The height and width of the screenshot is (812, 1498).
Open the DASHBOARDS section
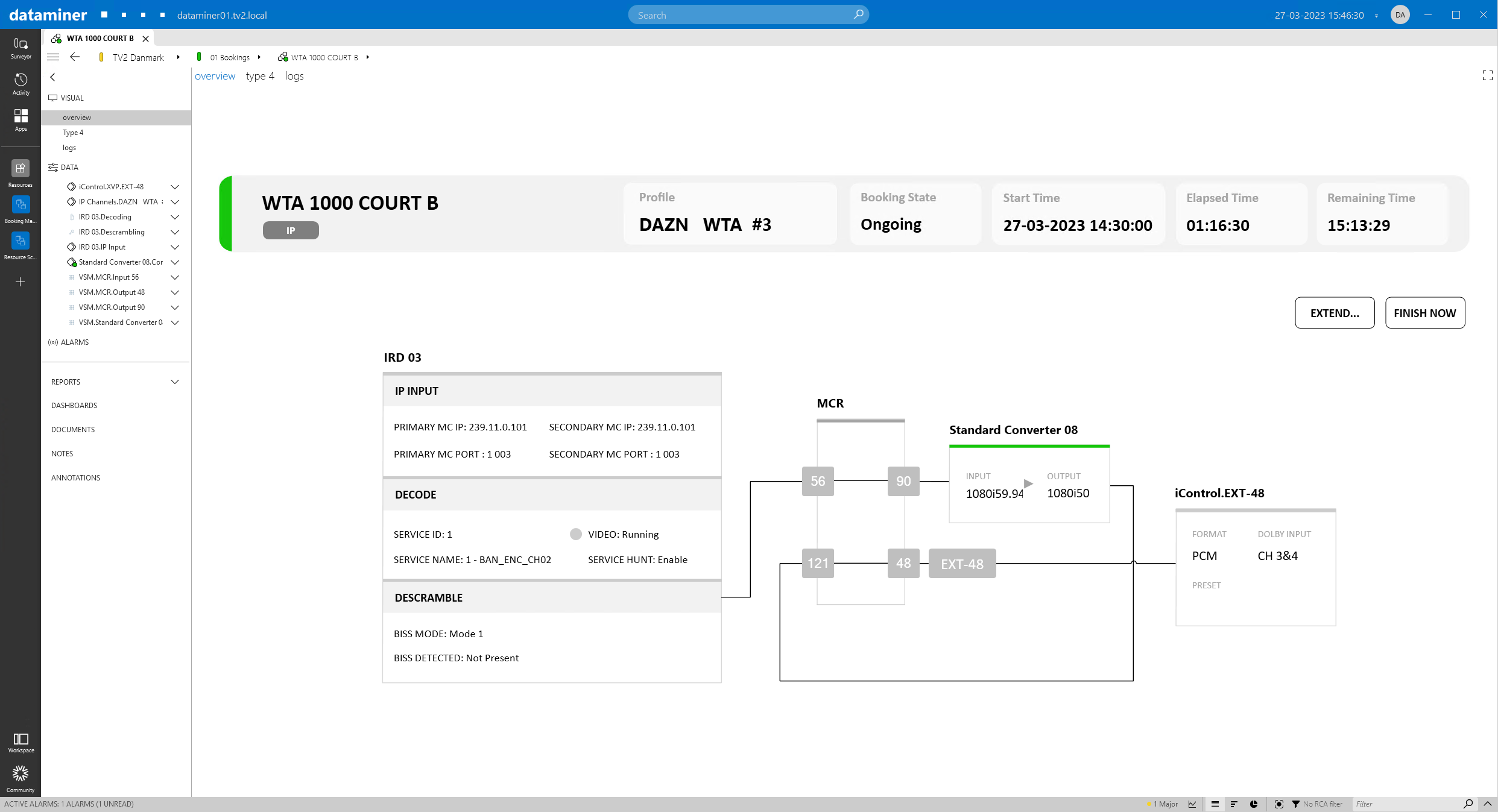point(74,406)
